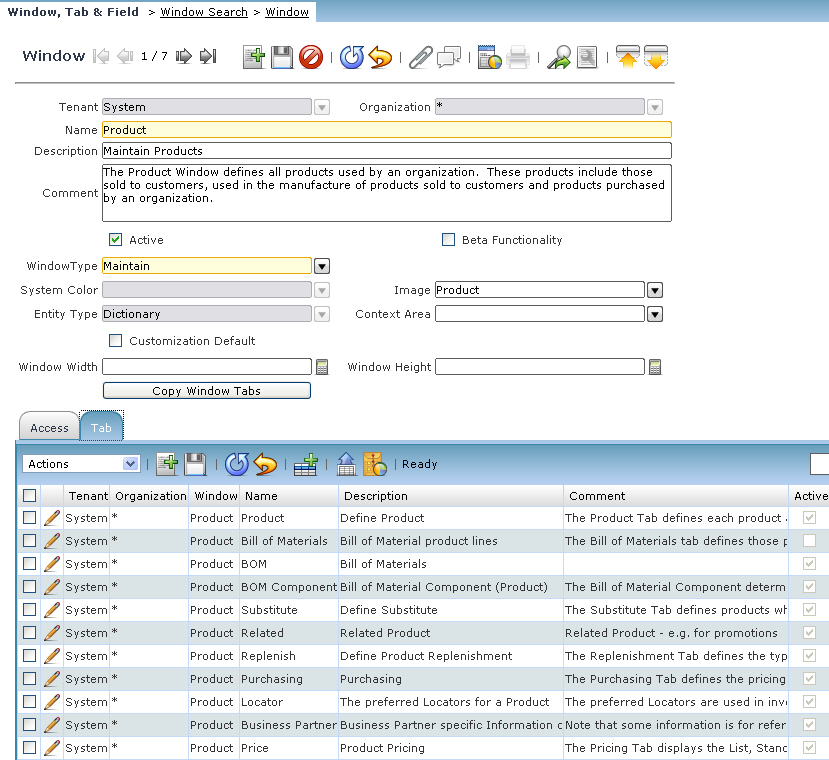
Task: Refresh record in Window toolbar
Action: (352, 57)
